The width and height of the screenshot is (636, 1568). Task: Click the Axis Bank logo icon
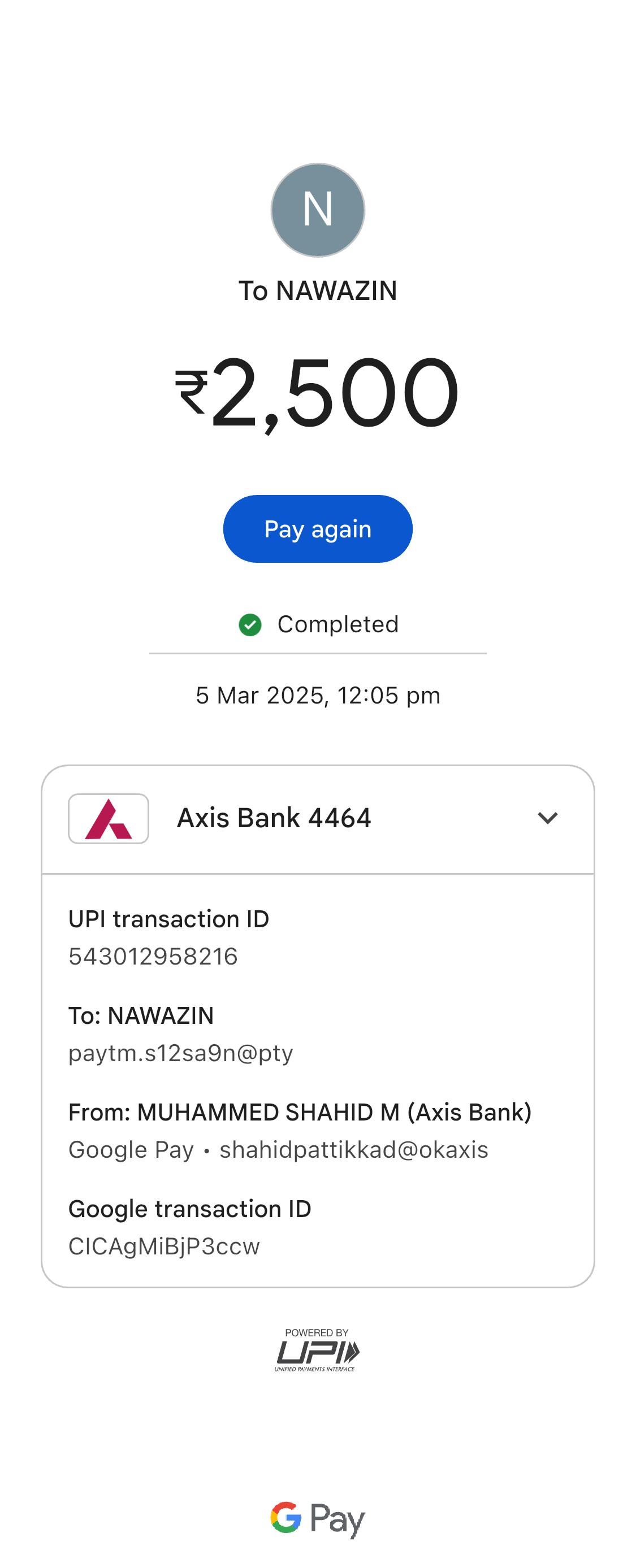(109, 819)
